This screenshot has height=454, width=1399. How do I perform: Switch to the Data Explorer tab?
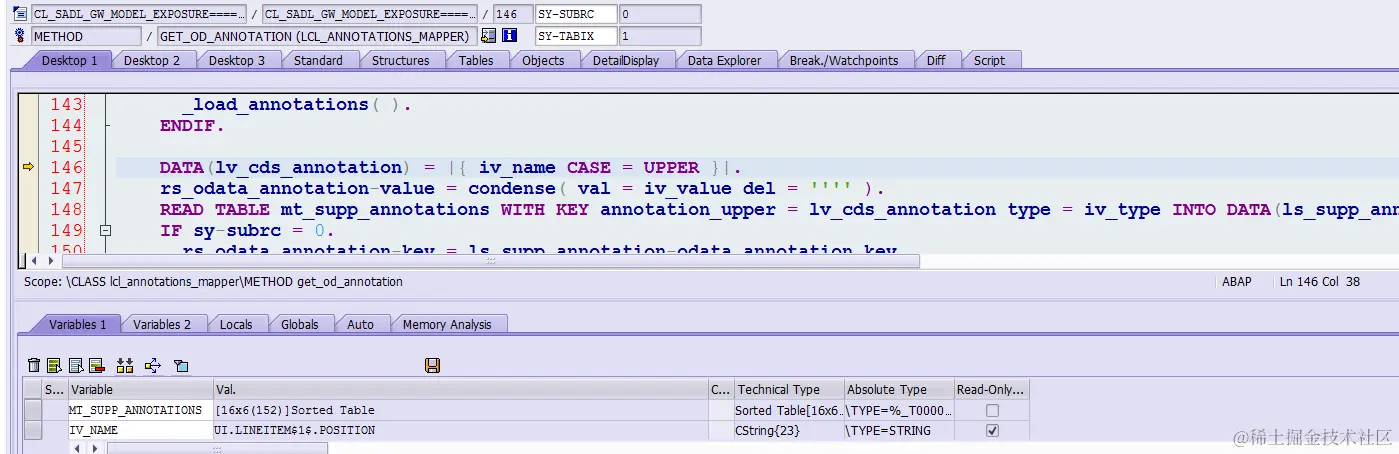pyautogui.click(x=724, y=60)
